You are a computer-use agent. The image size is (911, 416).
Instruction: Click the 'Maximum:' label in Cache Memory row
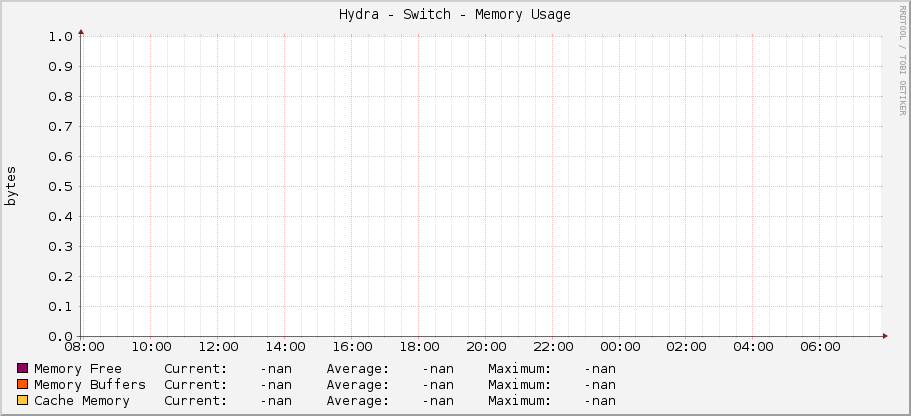click(x=520, y=401)
